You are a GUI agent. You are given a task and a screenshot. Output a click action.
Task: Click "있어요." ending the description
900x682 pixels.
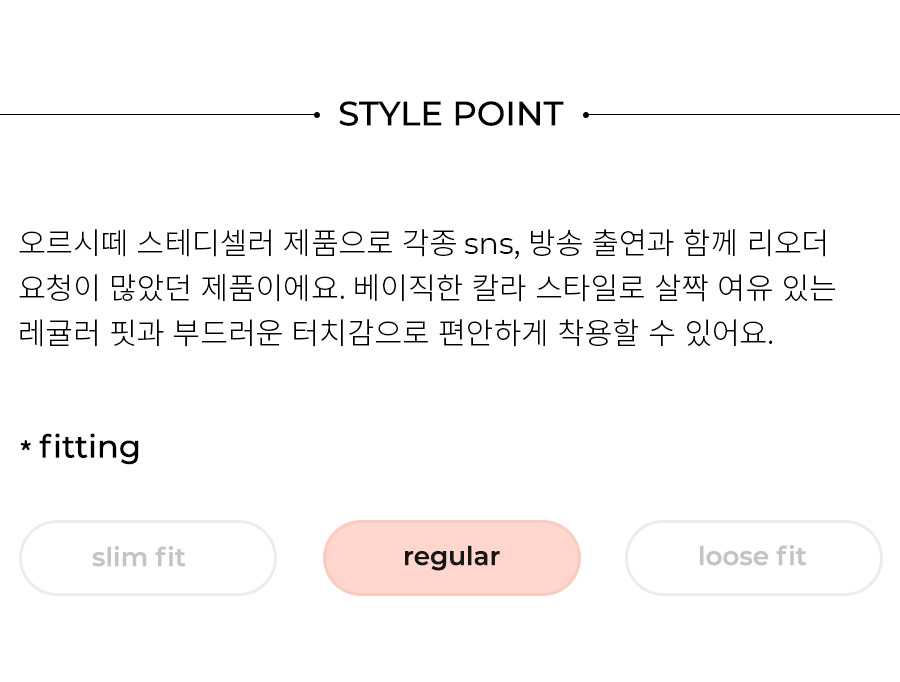730,333
